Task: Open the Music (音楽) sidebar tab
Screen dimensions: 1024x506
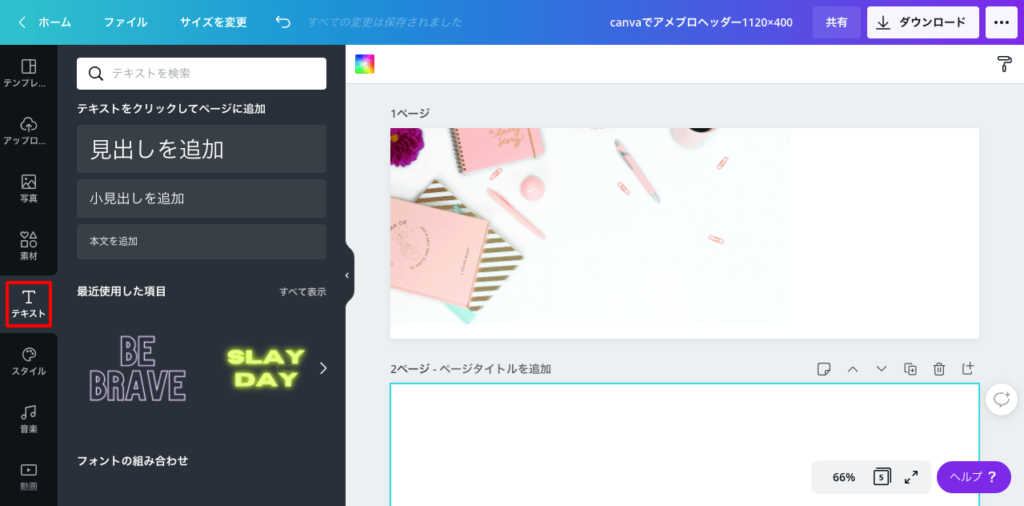Action: point(29,419)
